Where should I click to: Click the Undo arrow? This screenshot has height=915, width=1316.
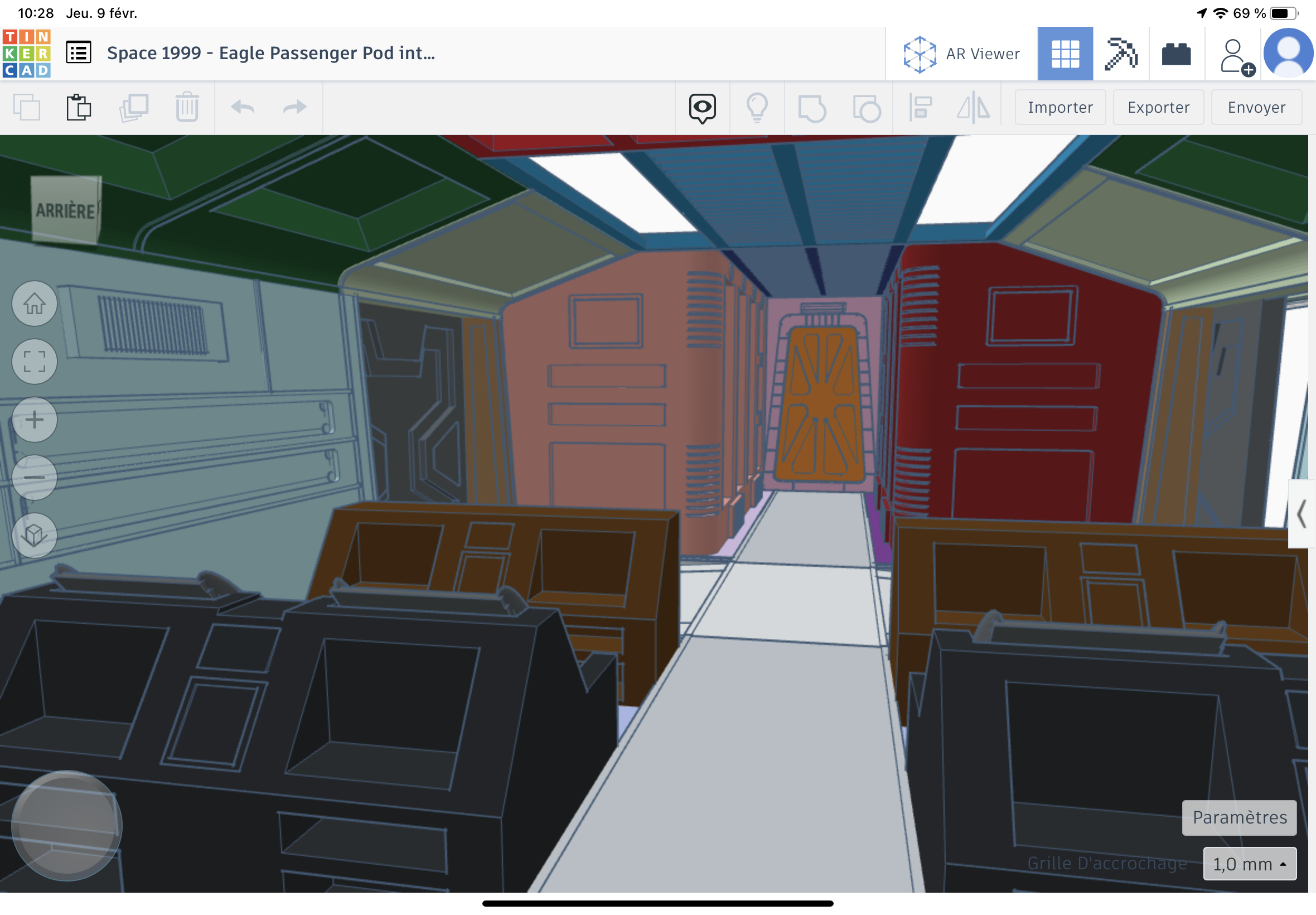(243, 107)
